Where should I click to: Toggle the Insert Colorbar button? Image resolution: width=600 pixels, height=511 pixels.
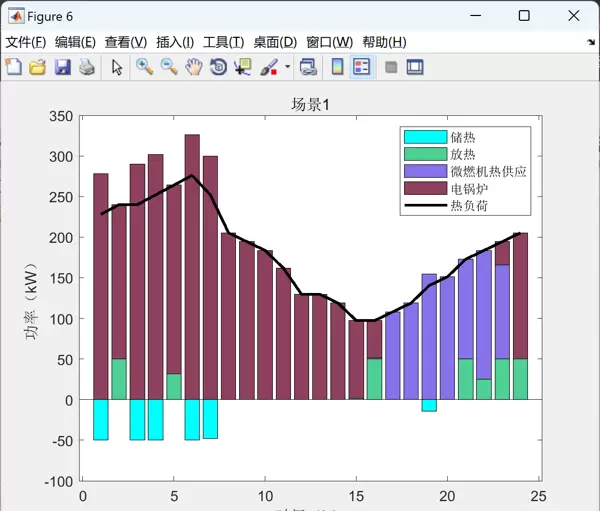[x=337, y=67]
